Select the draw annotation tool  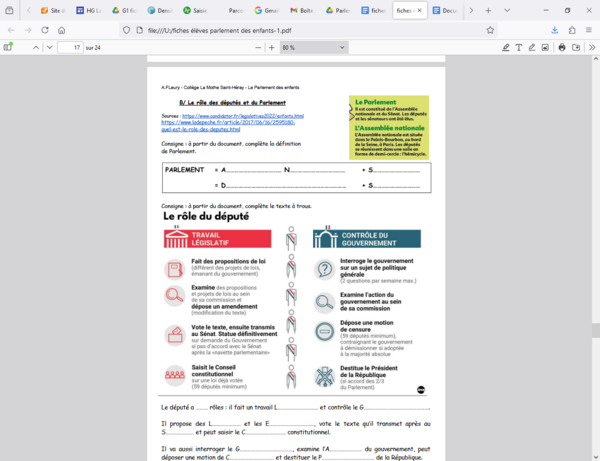(532, 47)
